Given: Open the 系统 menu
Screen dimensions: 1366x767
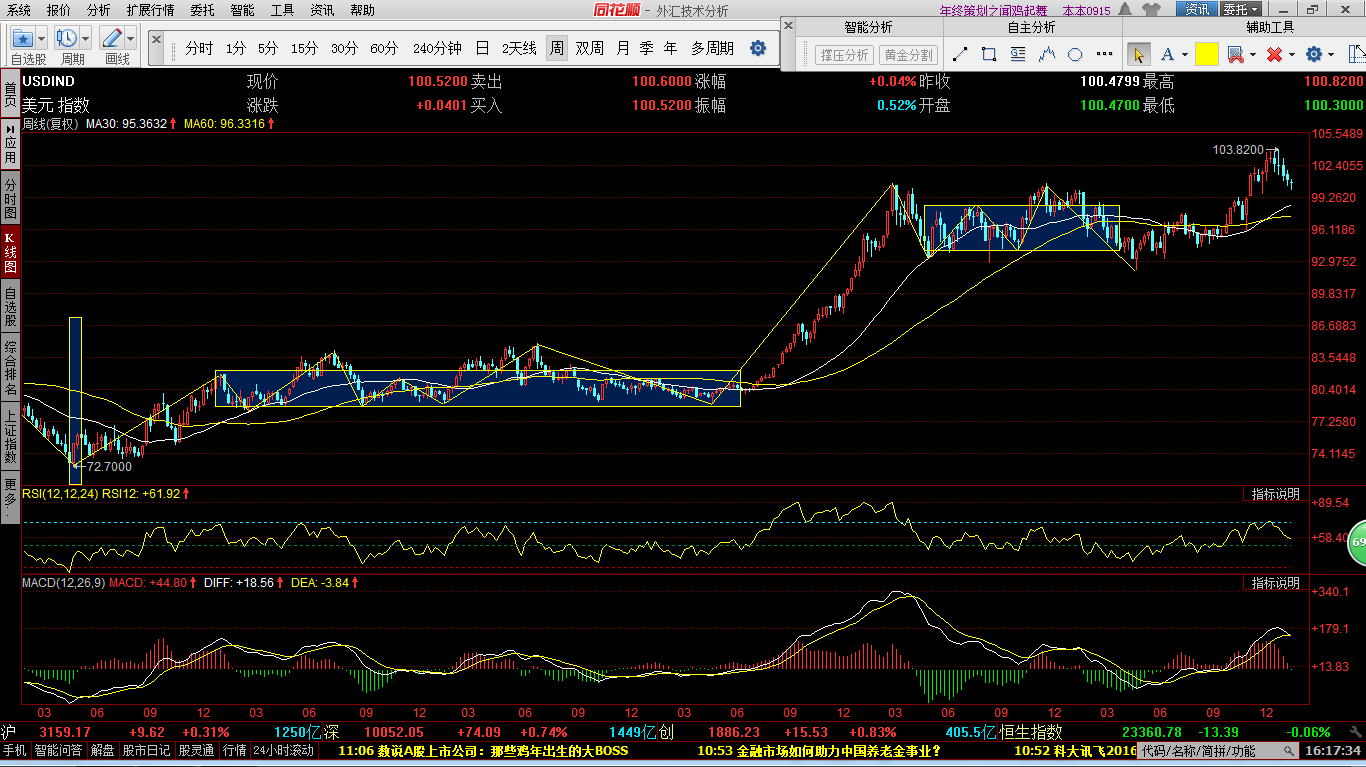Looking at the screenshot, I should tap(19, 10).
